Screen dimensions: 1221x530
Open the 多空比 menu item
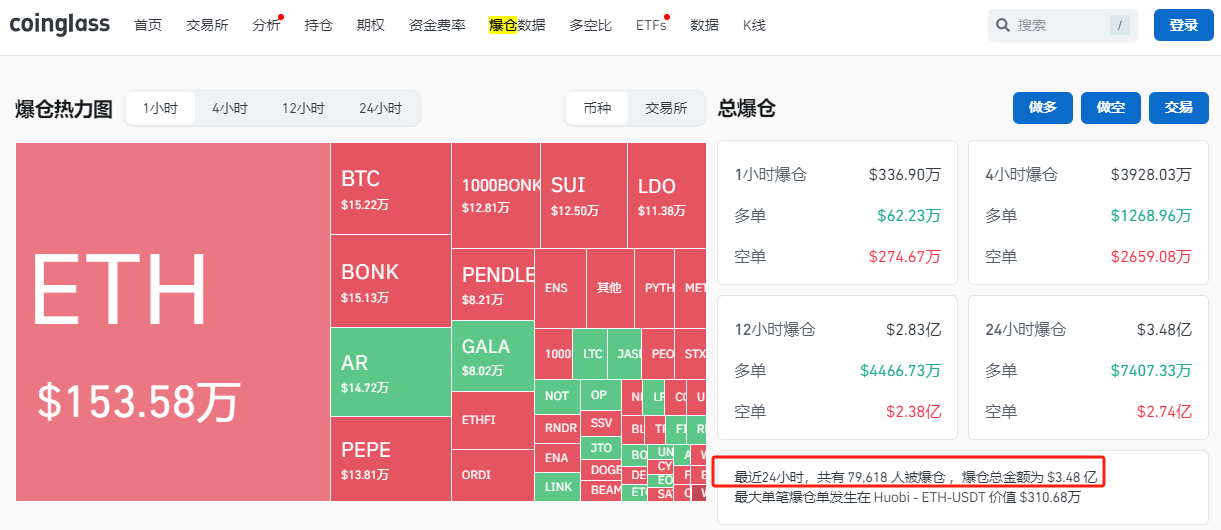[x=590, y=25]
